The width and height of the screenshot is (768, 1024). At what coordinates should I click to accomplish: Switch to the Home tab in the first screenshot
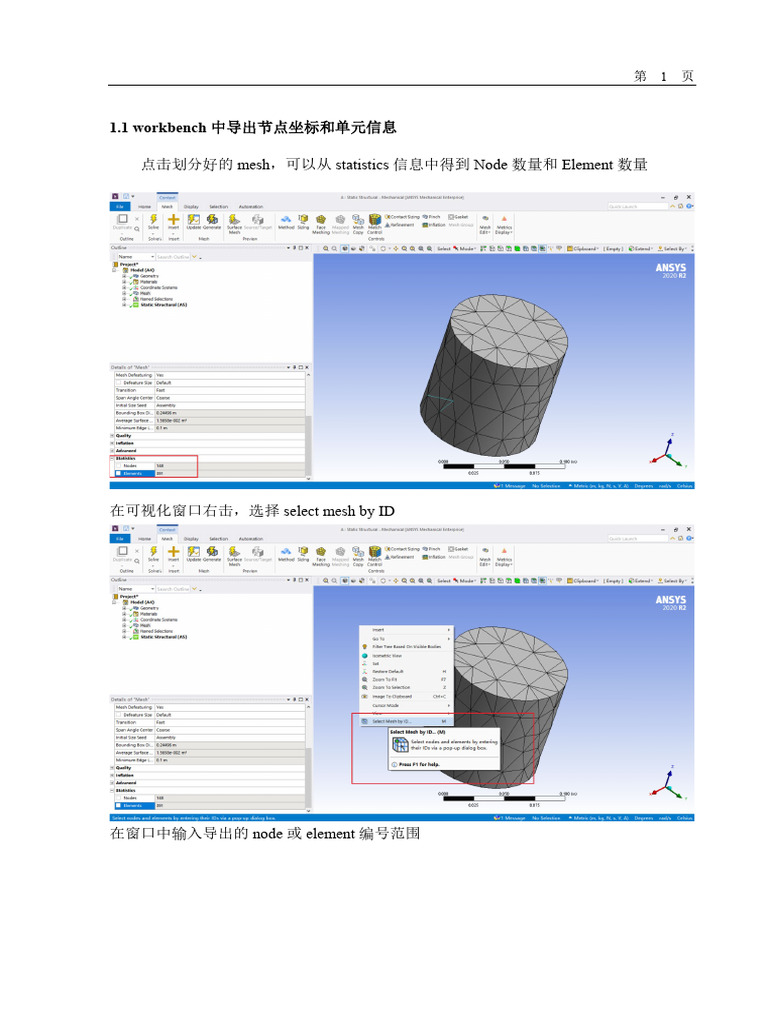pyautogui.click(x=144, y=206)
